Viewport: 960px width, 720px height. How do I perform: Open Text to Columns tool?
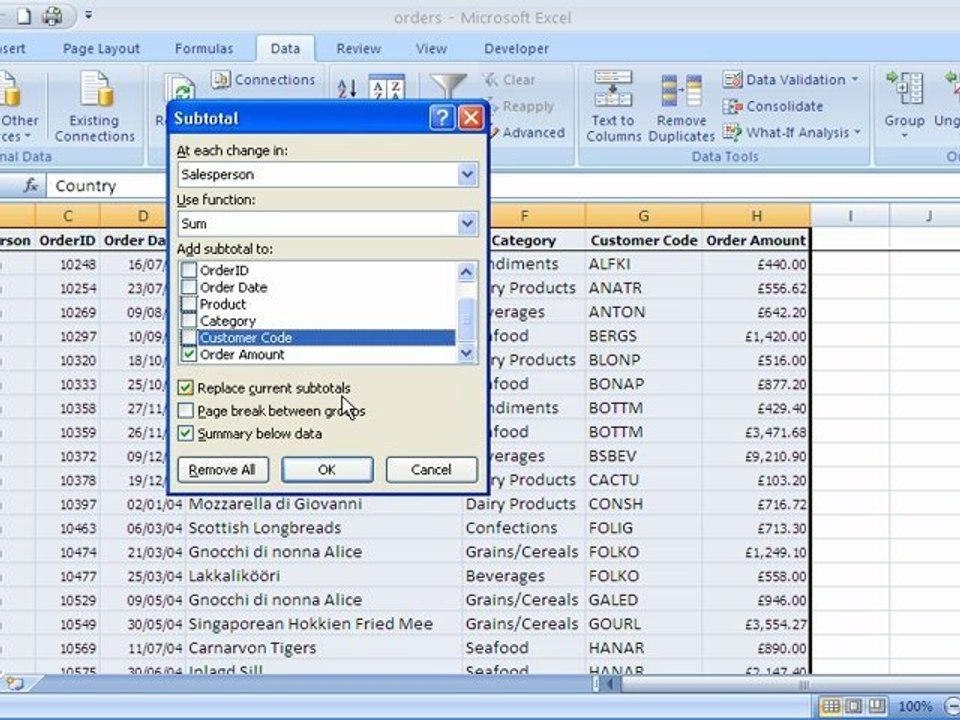coord(613,107)
